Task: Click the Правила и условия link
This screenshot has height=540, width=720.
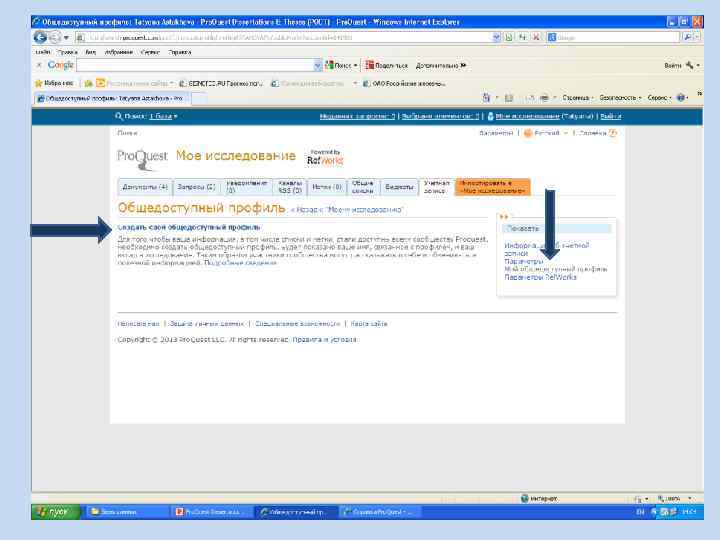Action: pyautogui.click(x=324, y=340)
